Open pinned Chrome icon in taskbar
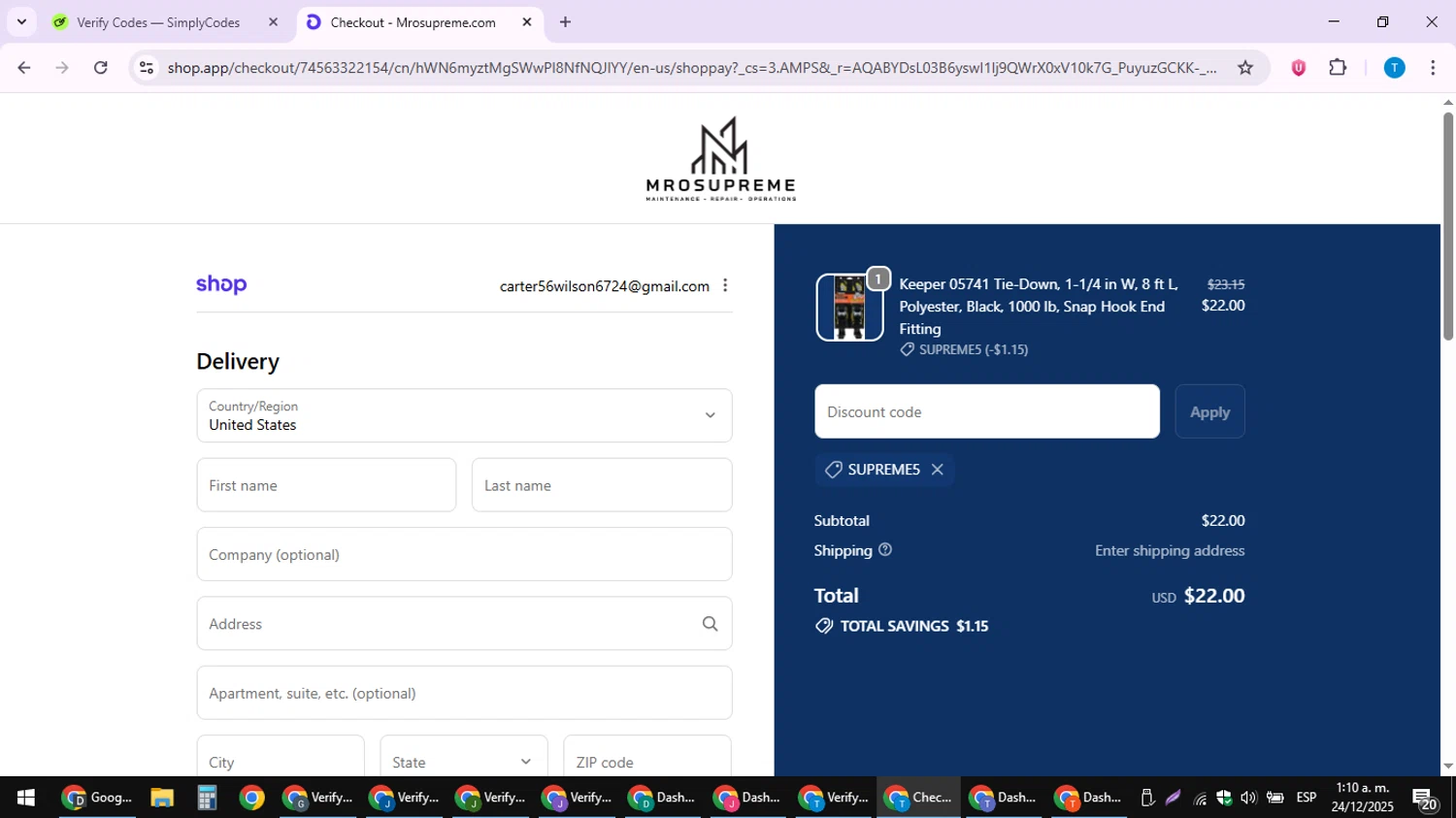 (251, 798)
